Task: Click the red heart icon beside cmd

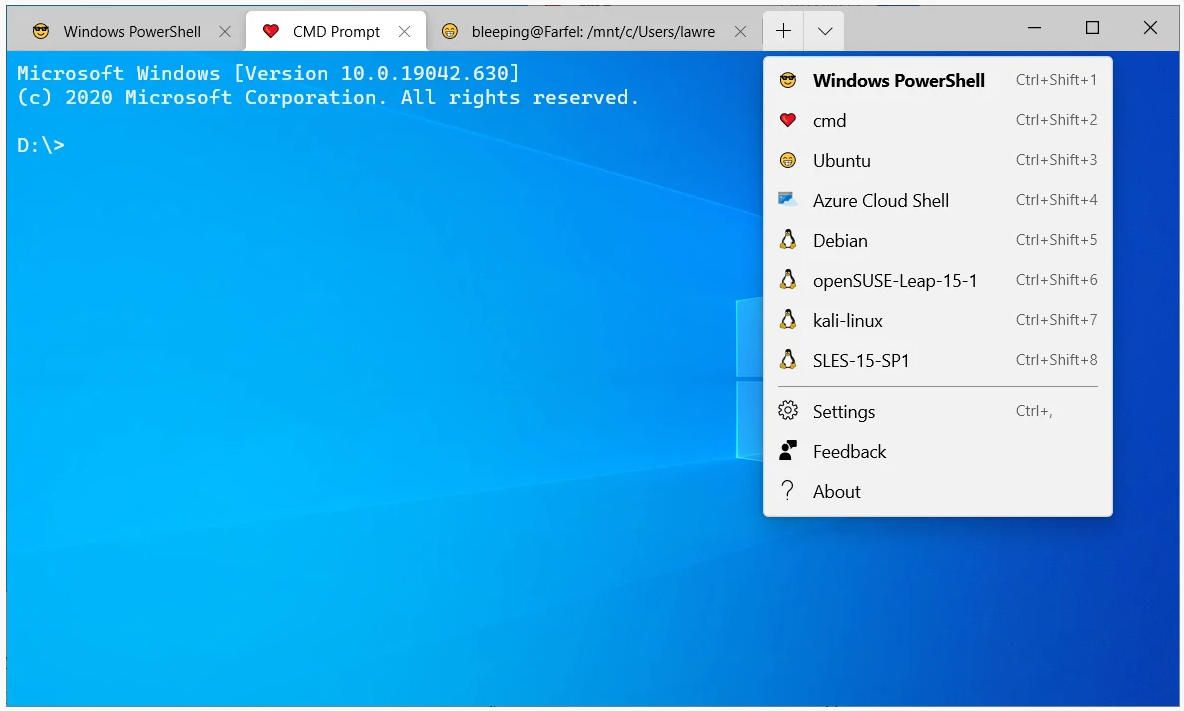Action: click(788, 121)
